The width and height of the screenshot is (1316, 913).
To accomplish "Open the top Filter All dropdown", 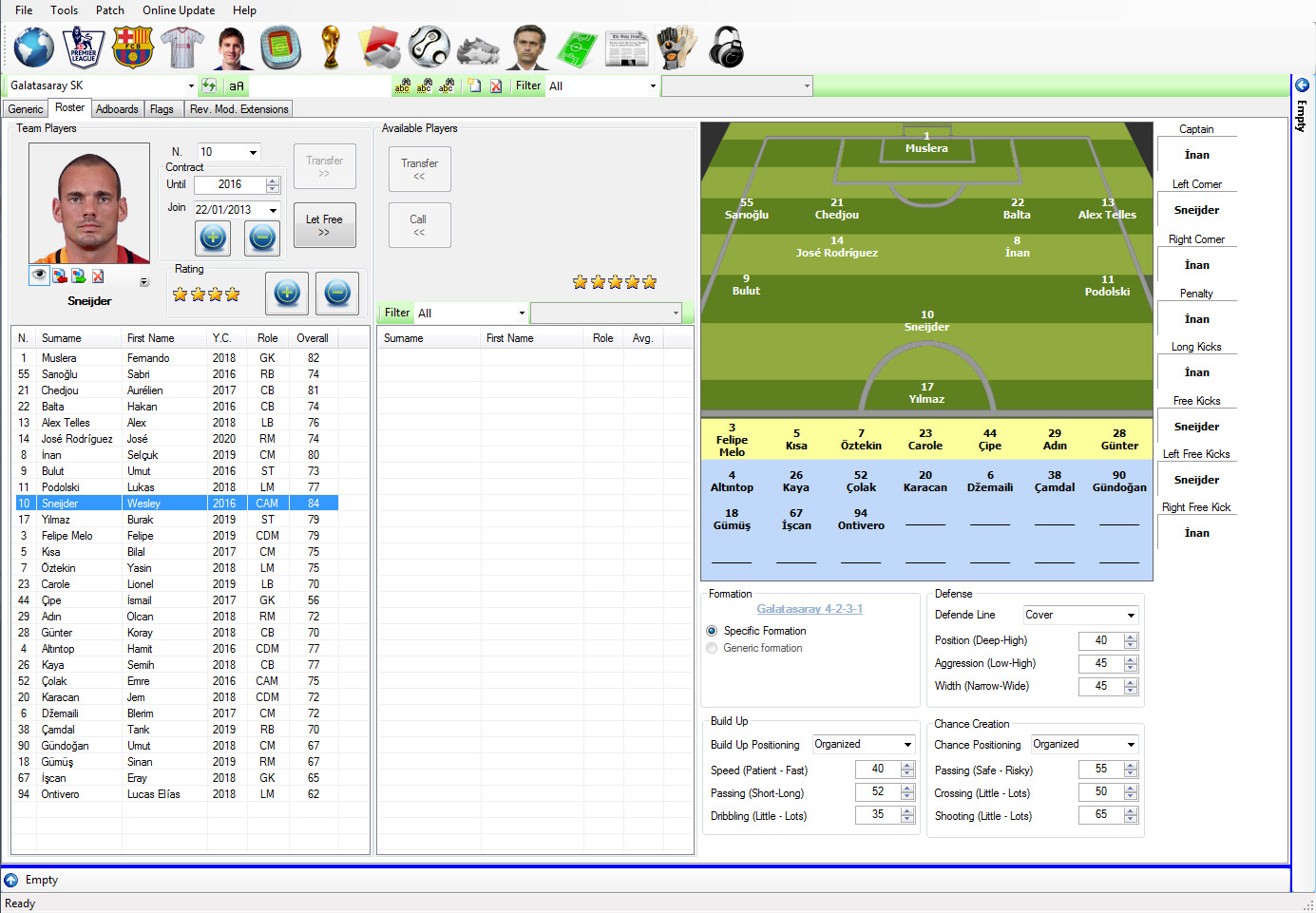I will (x=653, y=86).
